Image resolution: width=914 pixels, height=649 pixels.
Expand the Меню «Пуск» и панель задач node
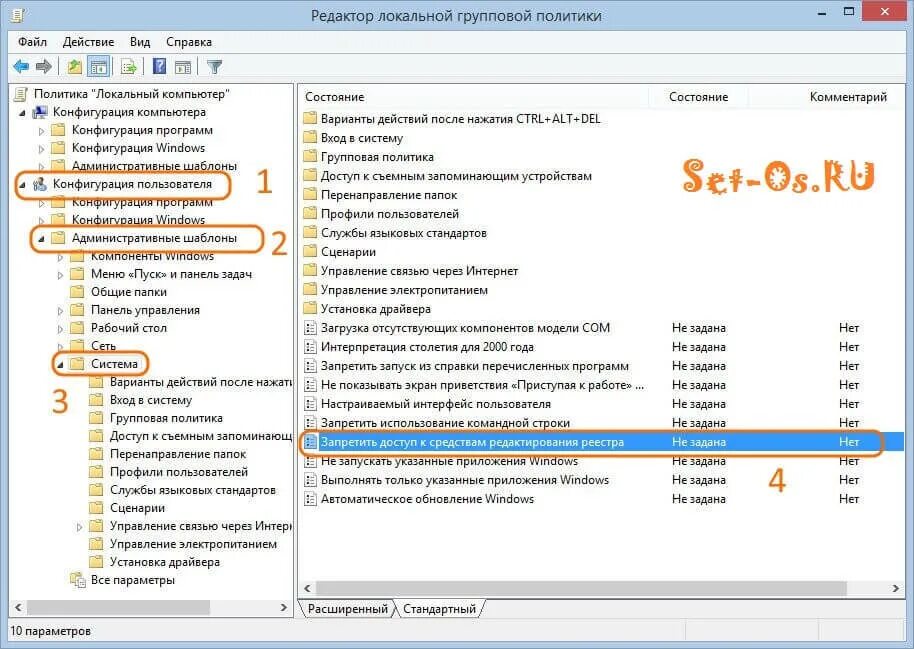point(61,275)
